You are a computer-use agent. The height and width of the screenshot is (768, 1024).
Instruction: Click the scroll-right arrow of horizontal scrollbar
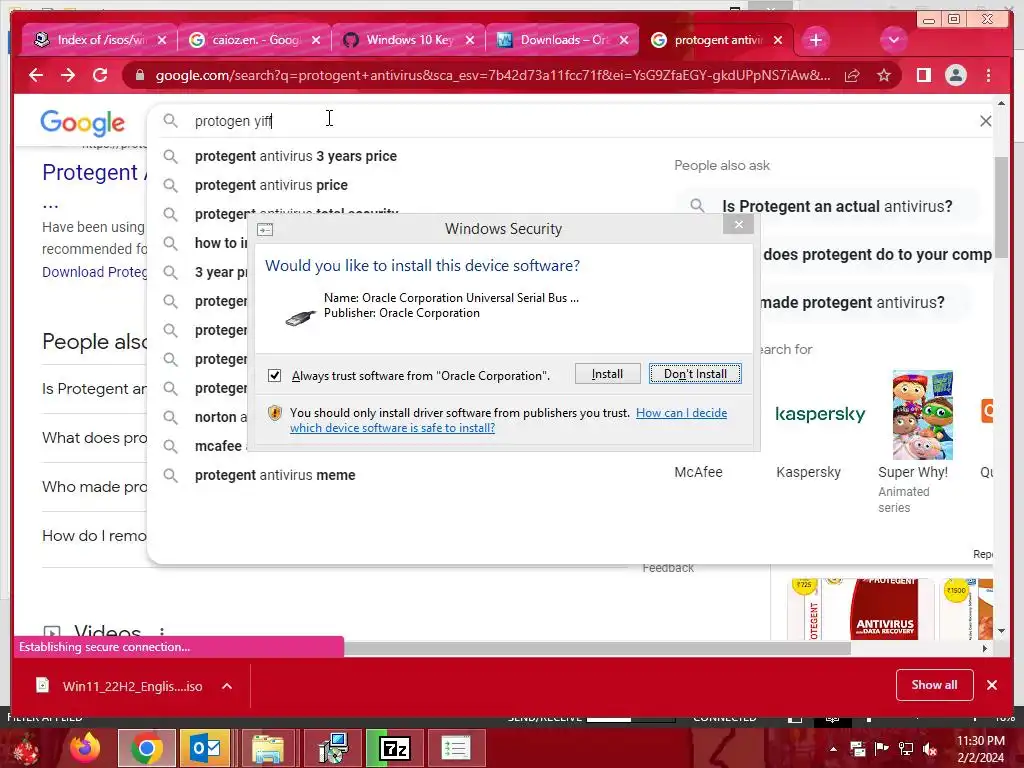click(985, 648)
